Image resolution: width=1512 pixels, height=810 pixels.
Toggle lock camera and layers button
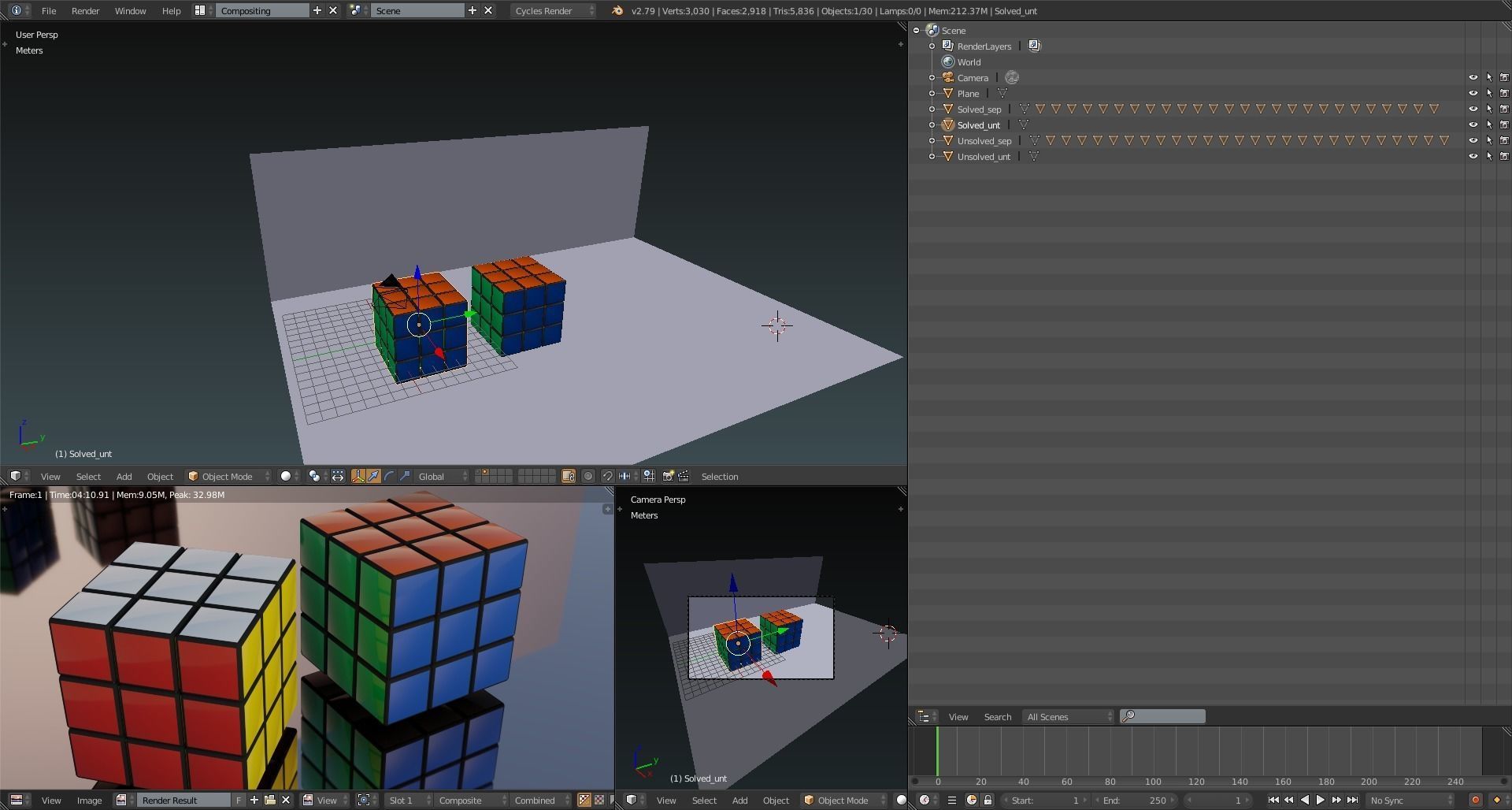[x=569, y=477]
